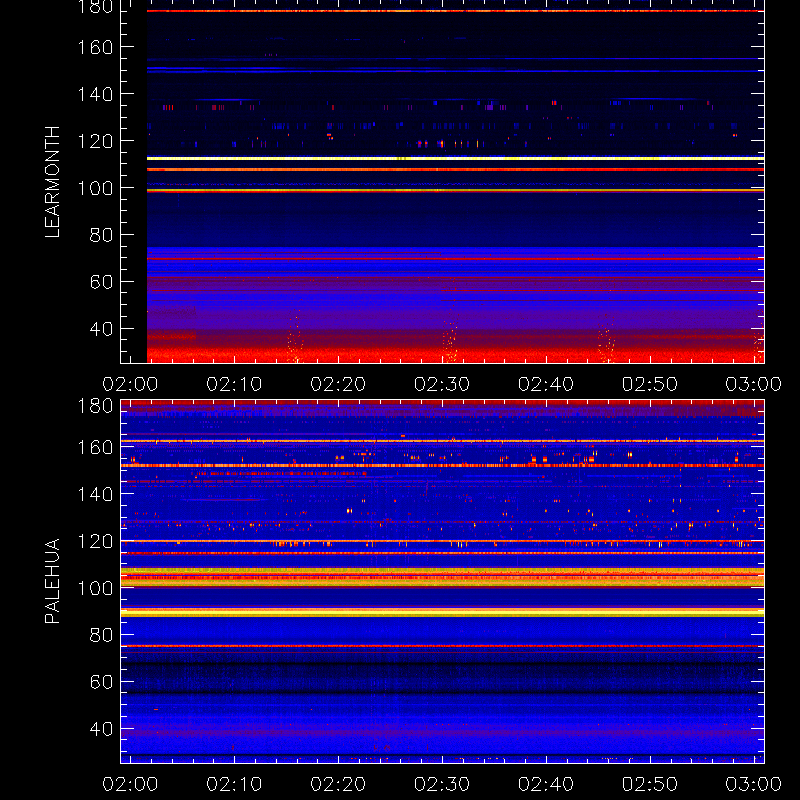Pick the 60 frequency label on Palehua axis

102,682
